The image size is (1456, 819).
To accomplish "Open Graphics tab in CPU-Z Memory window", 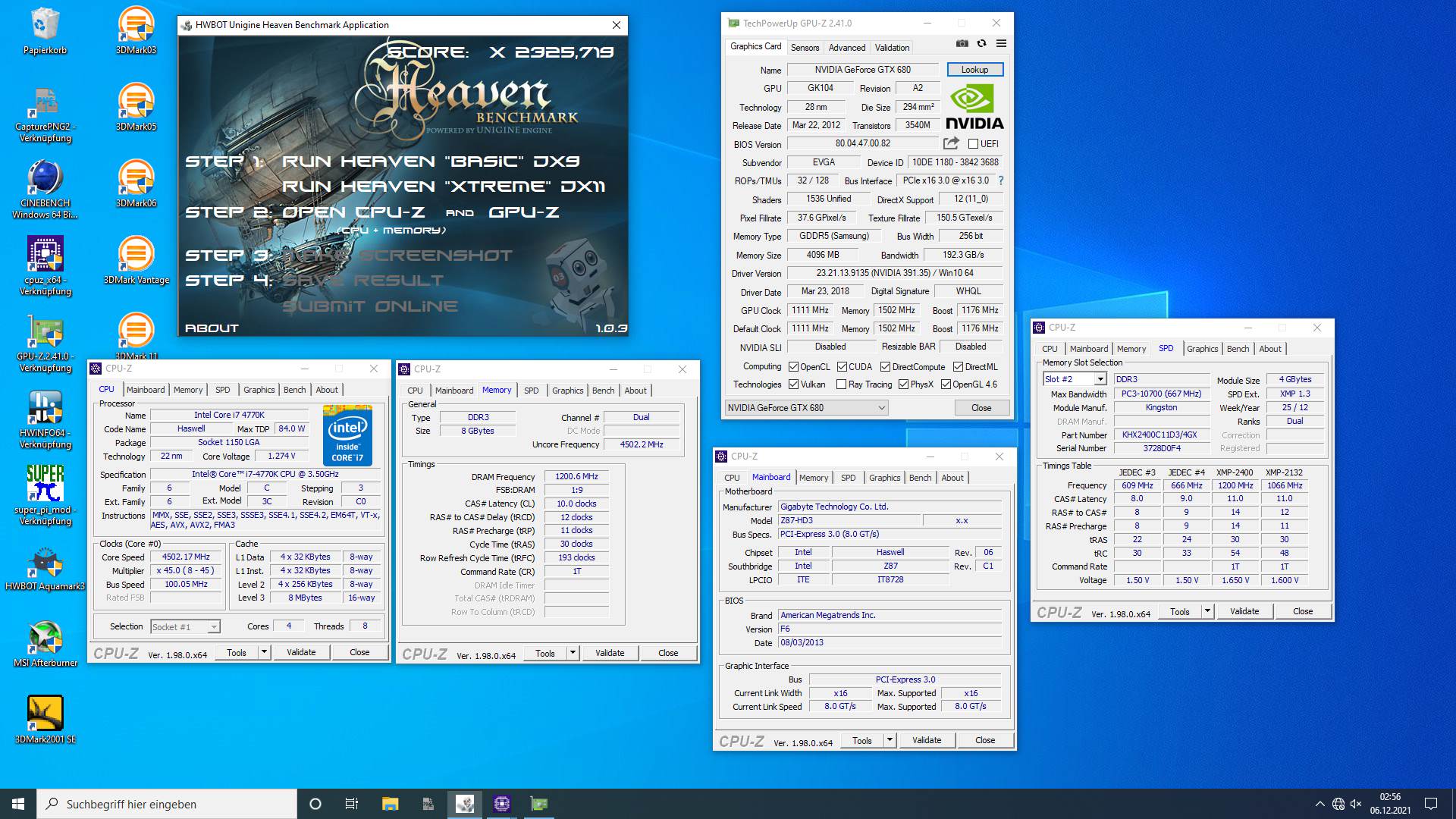I will 567,391.
